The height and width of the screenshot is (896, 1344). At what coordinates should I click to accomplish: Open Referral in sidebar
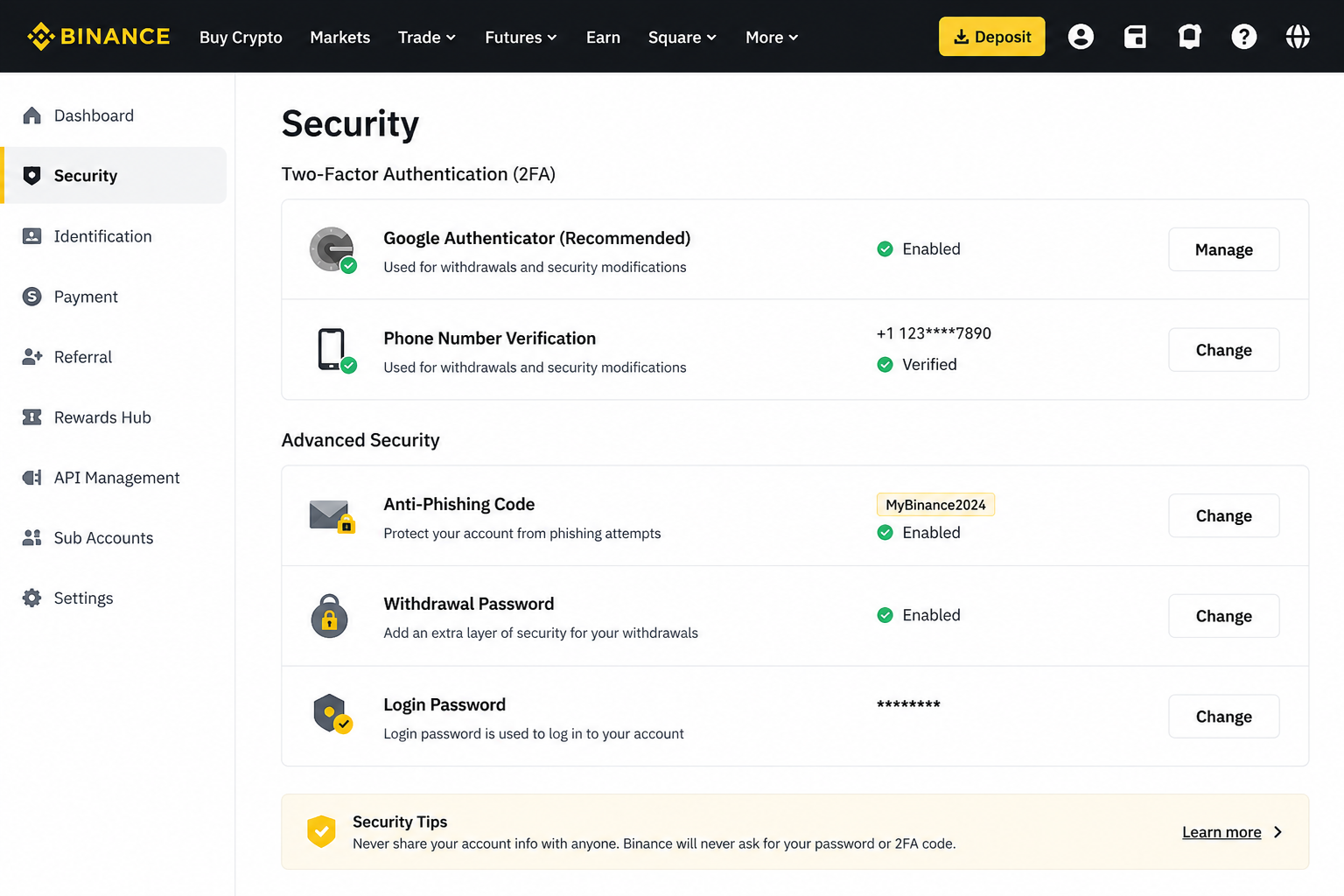click(115, 357)
